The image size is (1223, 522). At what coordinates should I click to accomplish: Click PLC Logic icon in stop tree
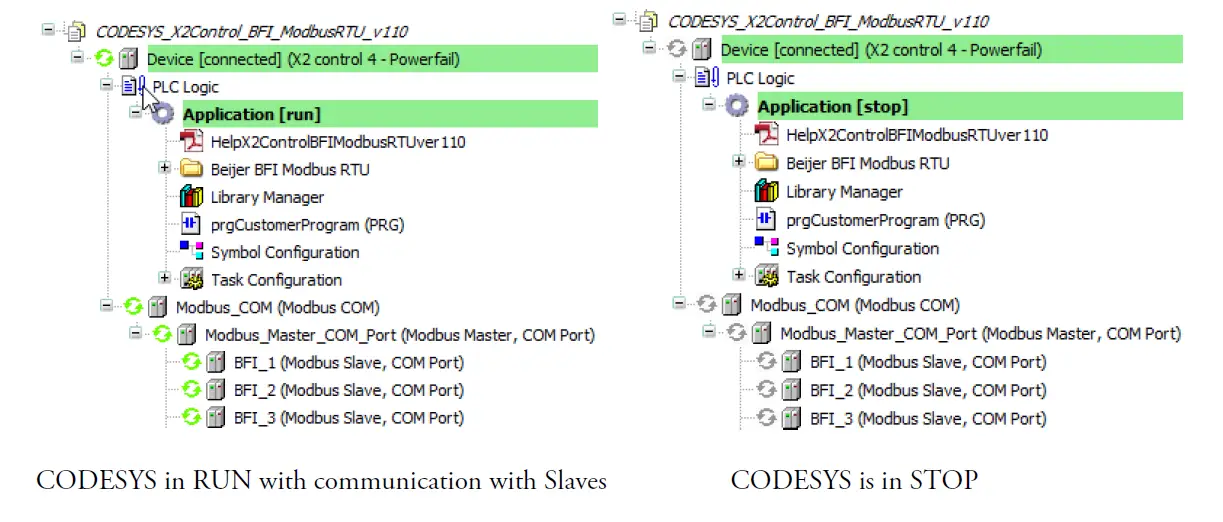point(708,78)
